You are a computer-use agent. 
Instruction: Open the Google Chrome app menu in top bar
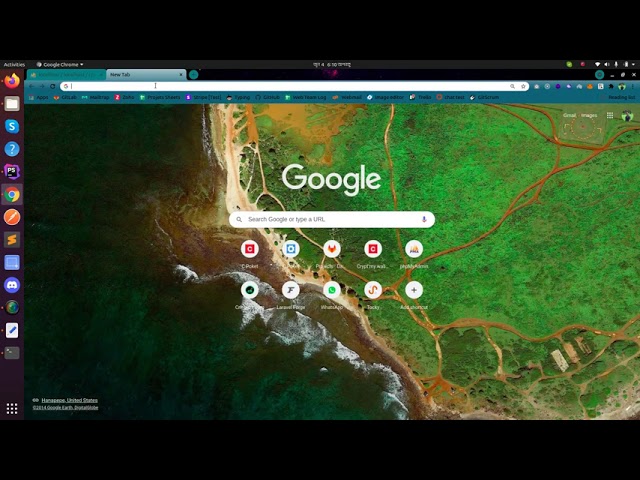click(x=60, y=64)
